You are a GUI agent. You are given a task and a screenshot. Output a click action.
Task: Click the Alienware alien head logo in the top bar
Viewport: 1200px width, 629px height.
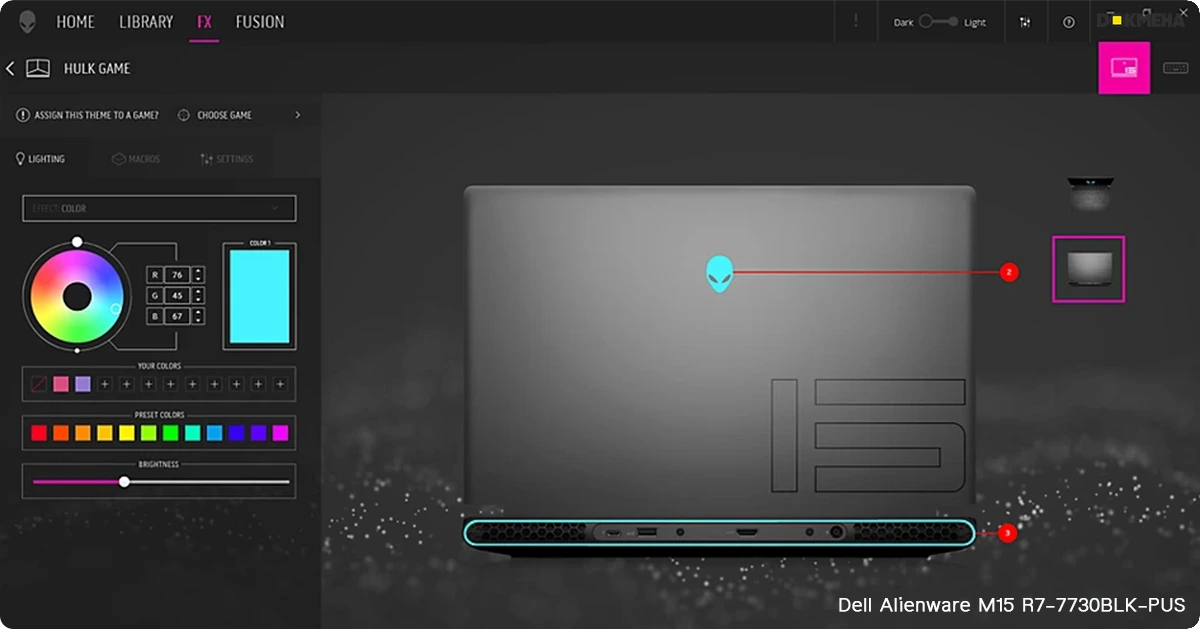click(27, 21)
